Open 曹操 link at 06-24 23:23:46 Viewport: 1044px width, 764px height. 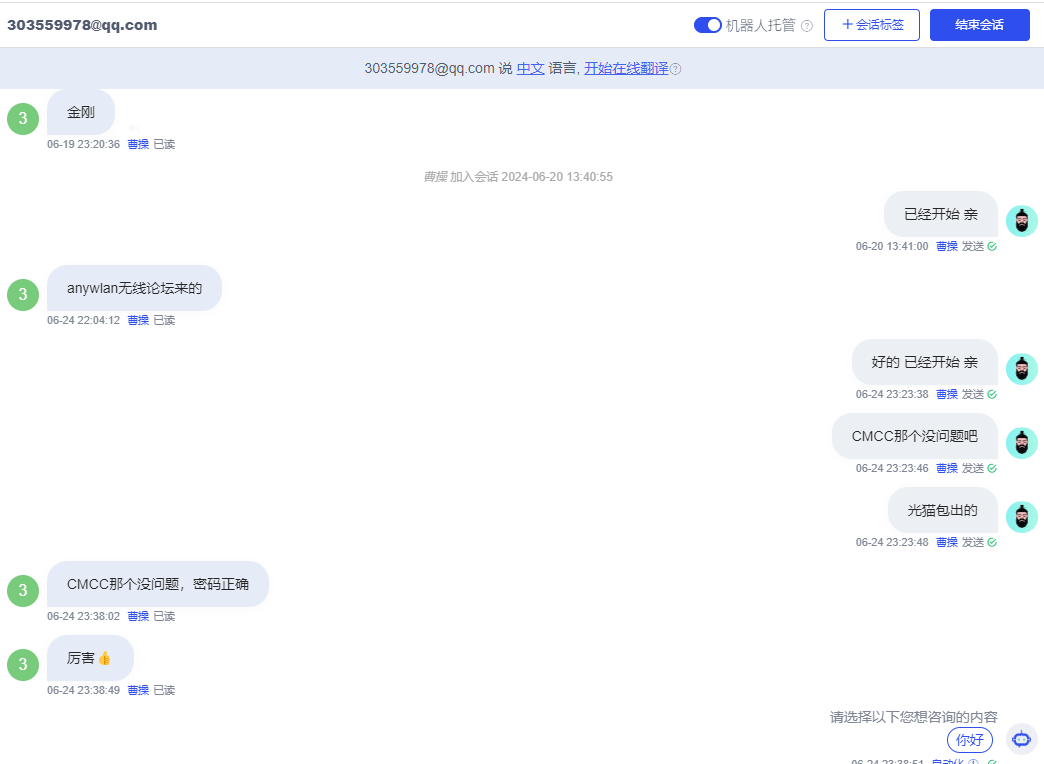[947, 468]
